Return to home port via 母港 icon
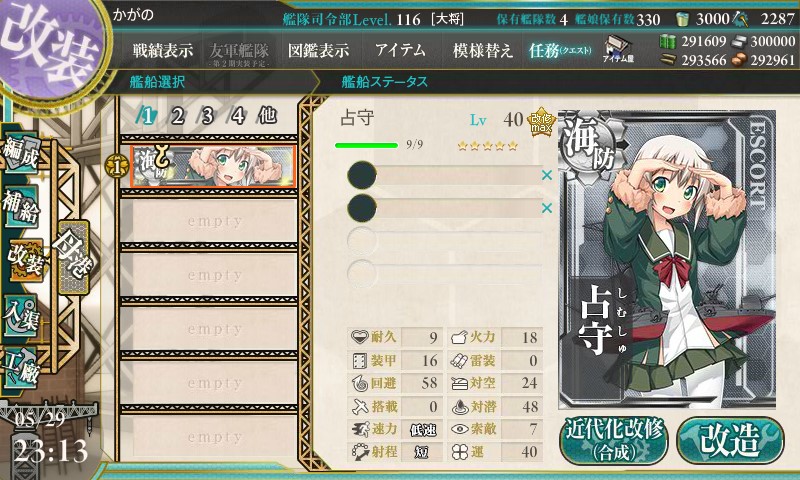 (x=74, y=258)
